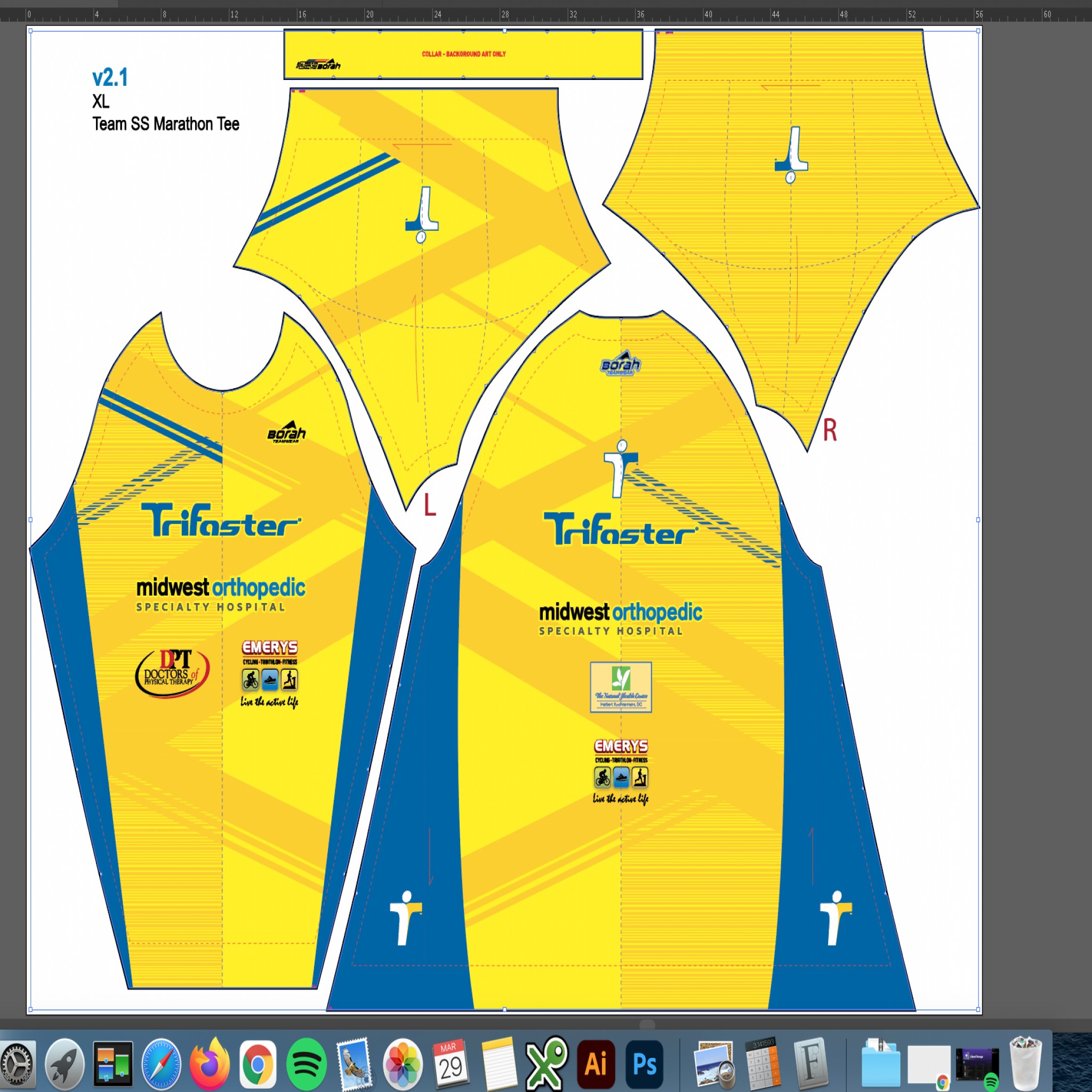Switch to Adobe Illustrator in dock
The image size is (1092, 1092).
coord(596,1064)
